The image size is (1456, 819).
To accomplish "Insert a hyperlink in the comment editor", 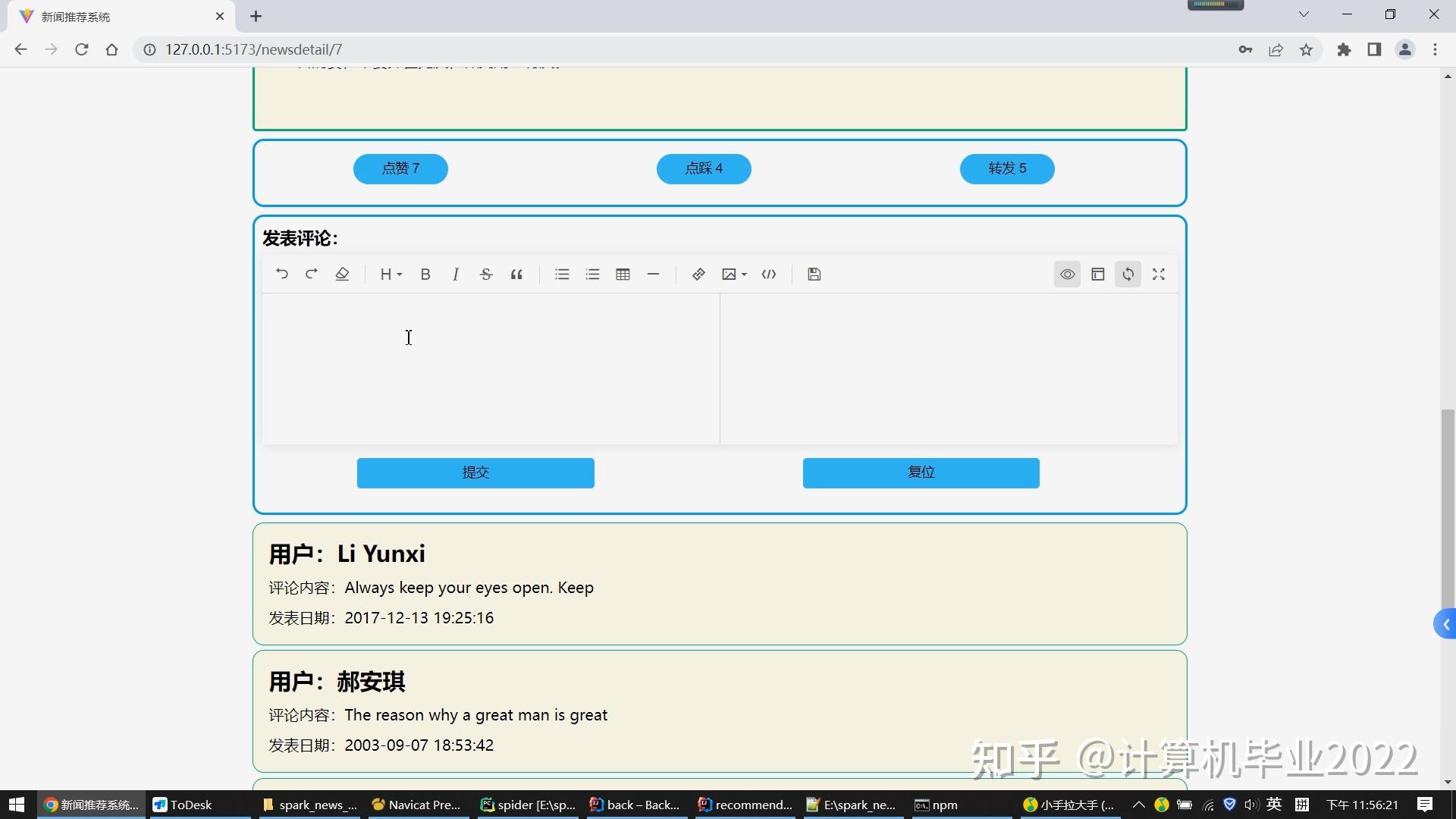I will click(x=698, y=274).
